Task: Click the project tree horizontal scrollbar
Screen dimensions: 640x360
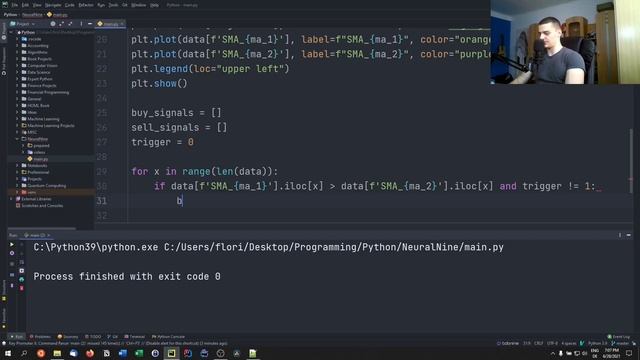Action: (x=42, y=228)
